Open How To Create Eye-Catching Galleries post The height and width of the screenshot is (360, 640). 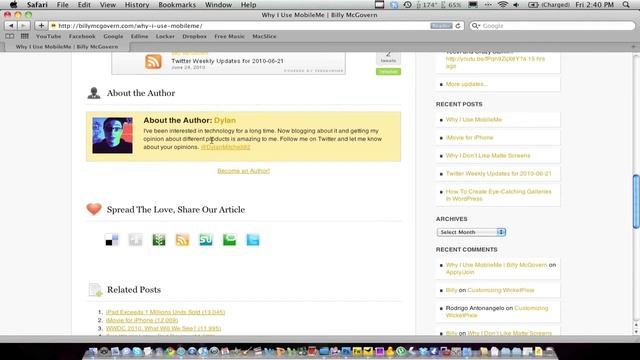point(498,195)
